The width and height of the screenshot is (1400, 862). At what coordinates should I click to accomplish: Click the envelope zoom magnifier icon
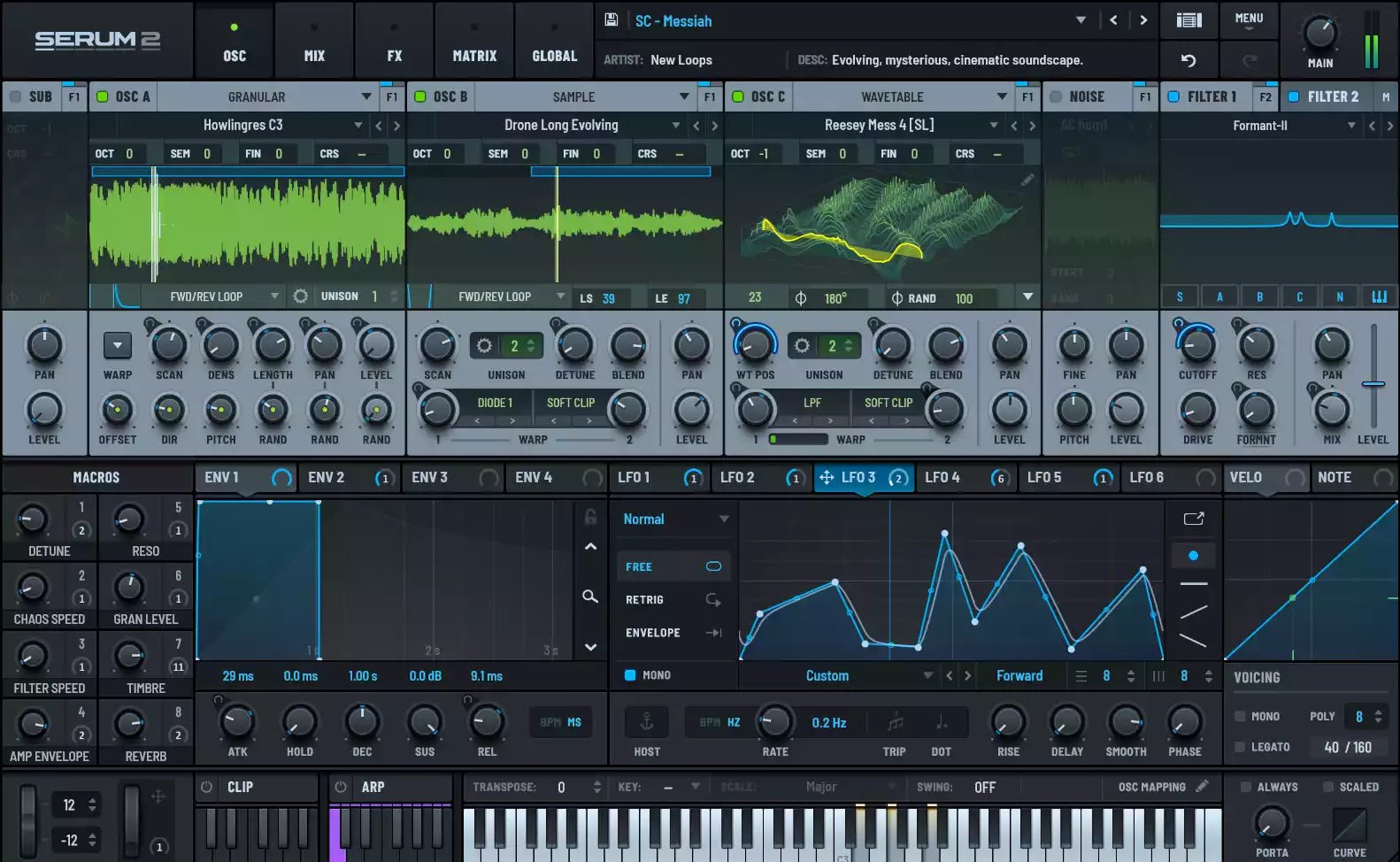coord(590,596)
